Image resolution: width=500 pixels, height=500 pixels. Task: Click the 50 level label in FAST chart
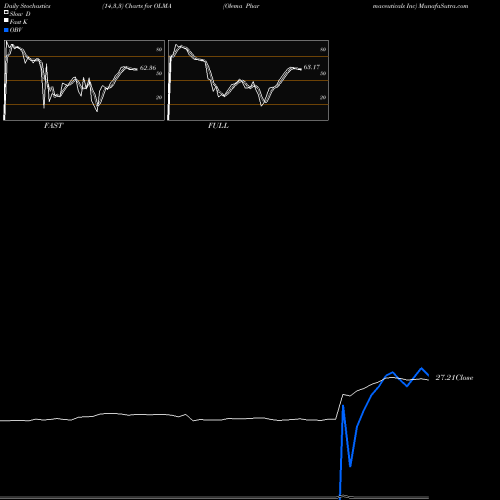point(159,73)
